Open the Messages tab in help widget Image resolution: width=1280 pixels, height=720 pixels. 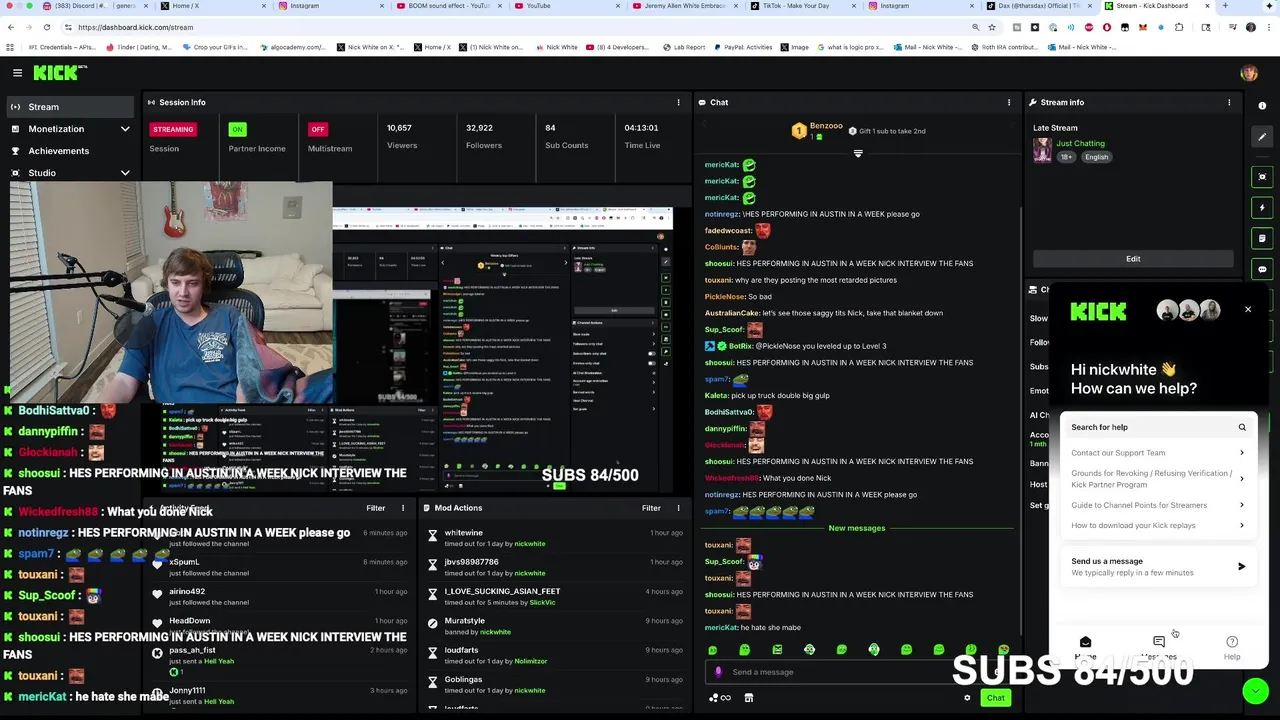point(1159,647)
